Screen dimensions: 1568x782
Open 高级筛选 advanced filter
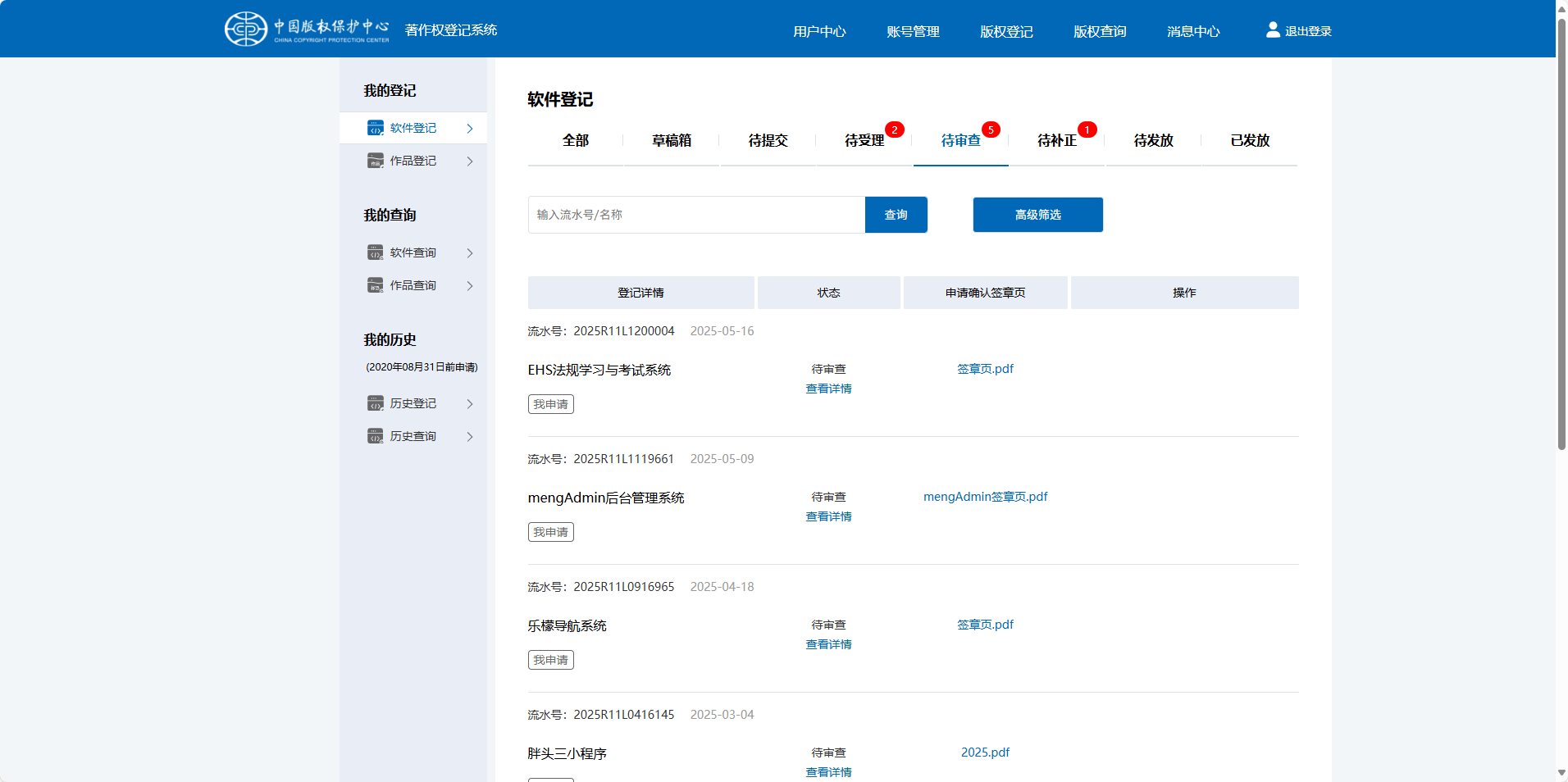click(x=1037, y=214)
